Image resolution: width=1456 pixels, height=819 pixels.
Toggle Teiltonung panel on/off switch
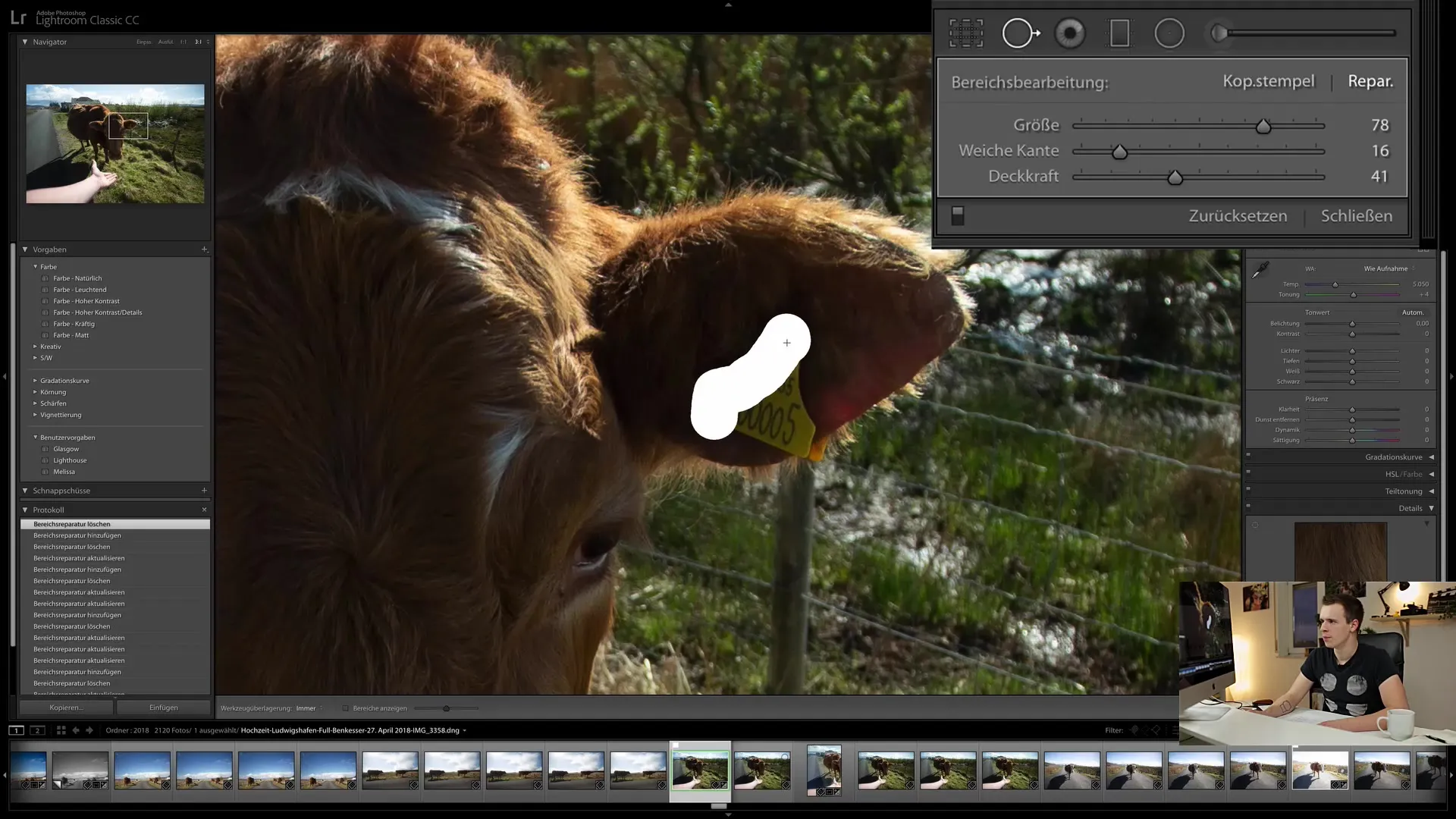click(x=1248, y=489)
